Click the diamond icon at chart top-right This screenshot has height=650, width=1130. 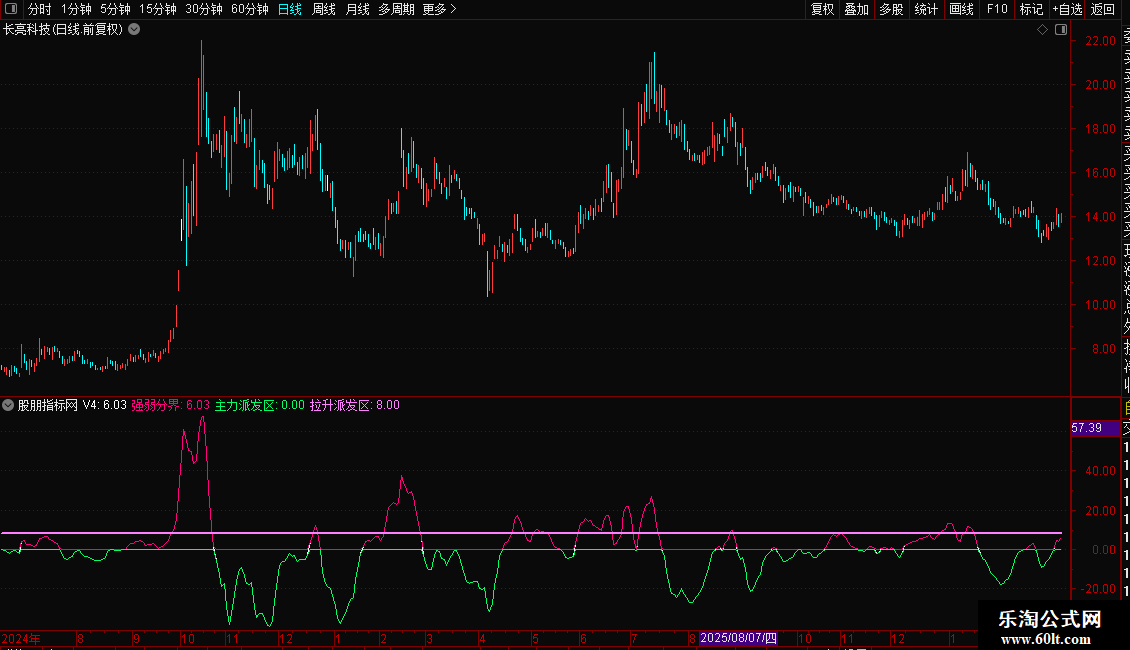pyautogui.click(x=1042, y=30)
